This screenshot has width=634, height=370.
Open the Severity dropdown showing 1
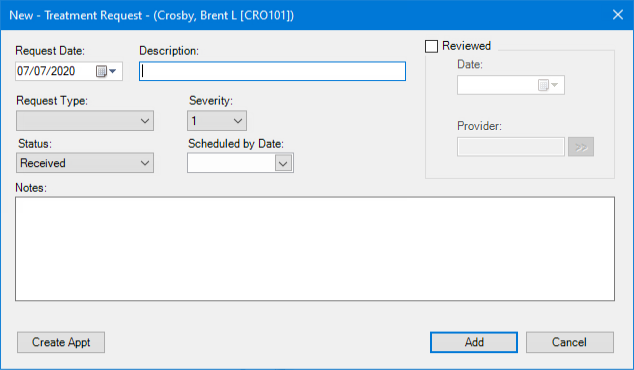click(x=217, y=121)
